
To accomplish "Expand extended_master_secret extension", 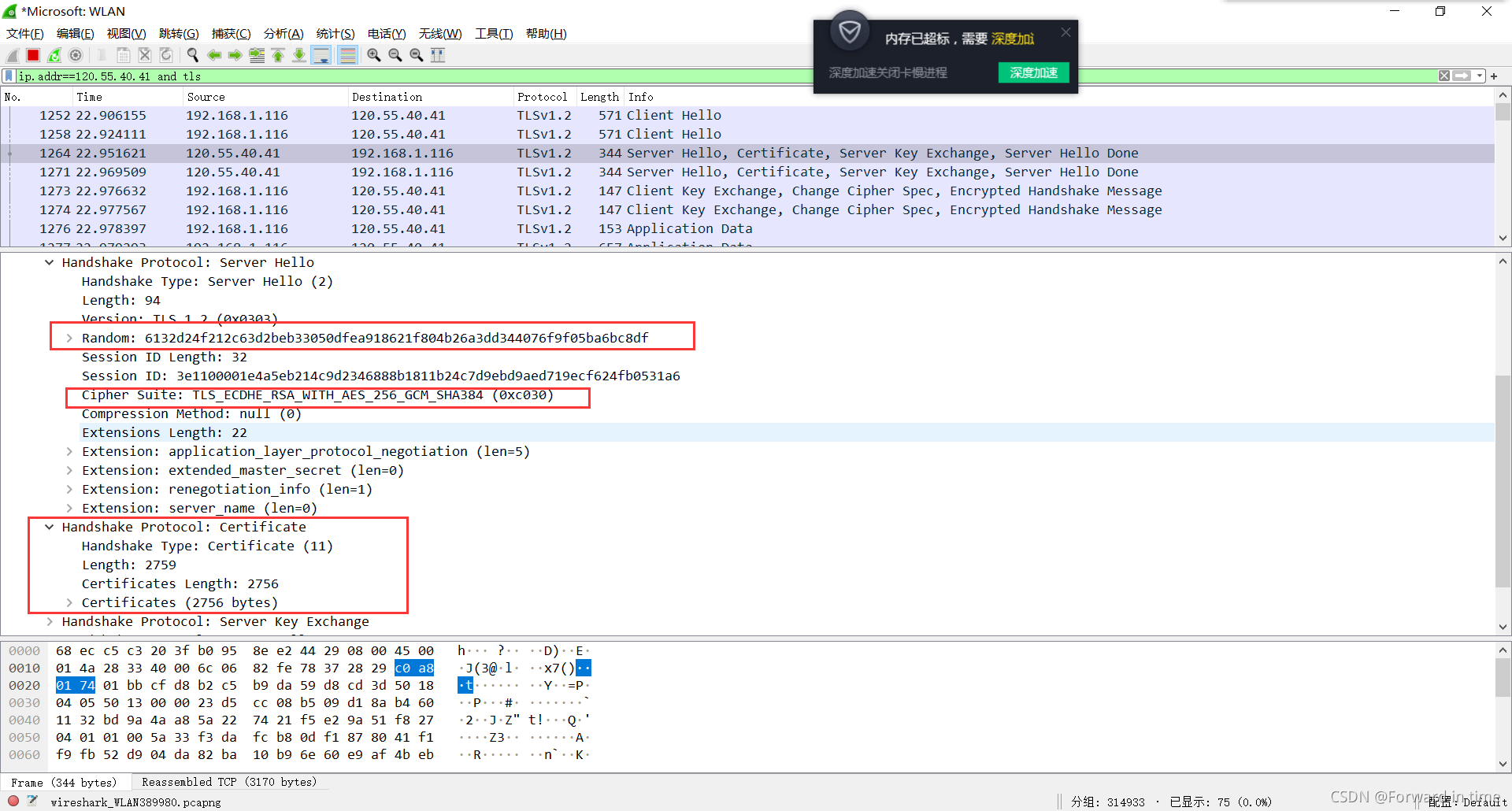I will point(69,470).
